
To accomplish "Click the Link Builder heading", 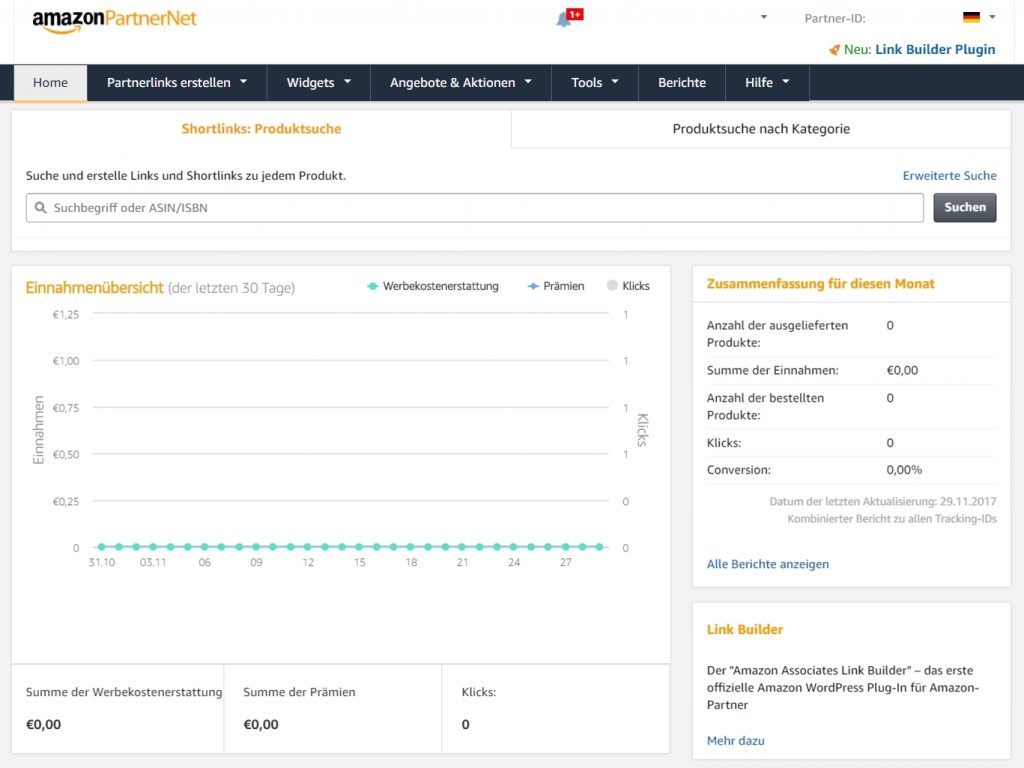I will click(744, 630).
